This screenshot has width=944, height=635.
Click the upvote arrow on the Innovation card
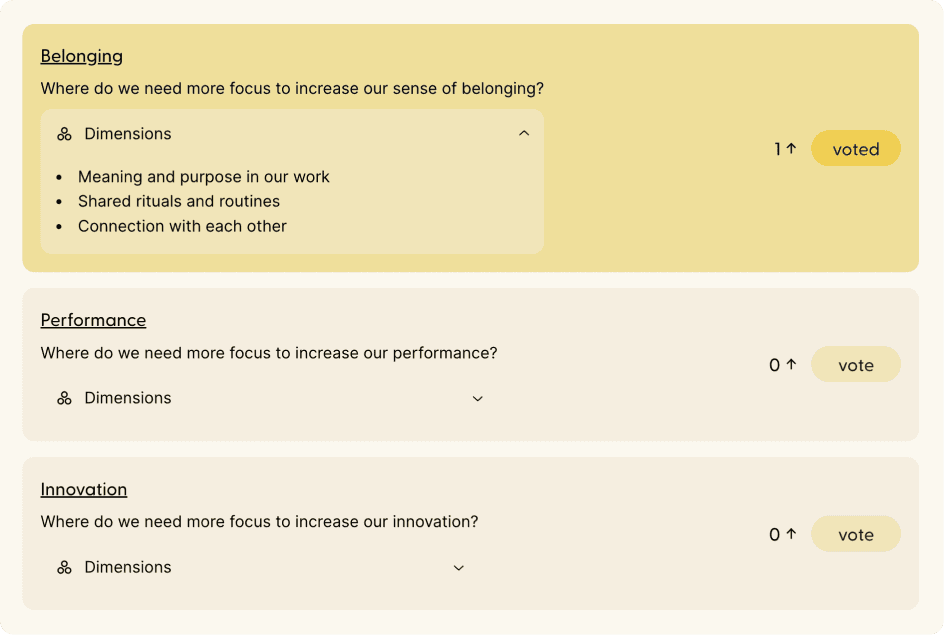click(x=789, y=533)
